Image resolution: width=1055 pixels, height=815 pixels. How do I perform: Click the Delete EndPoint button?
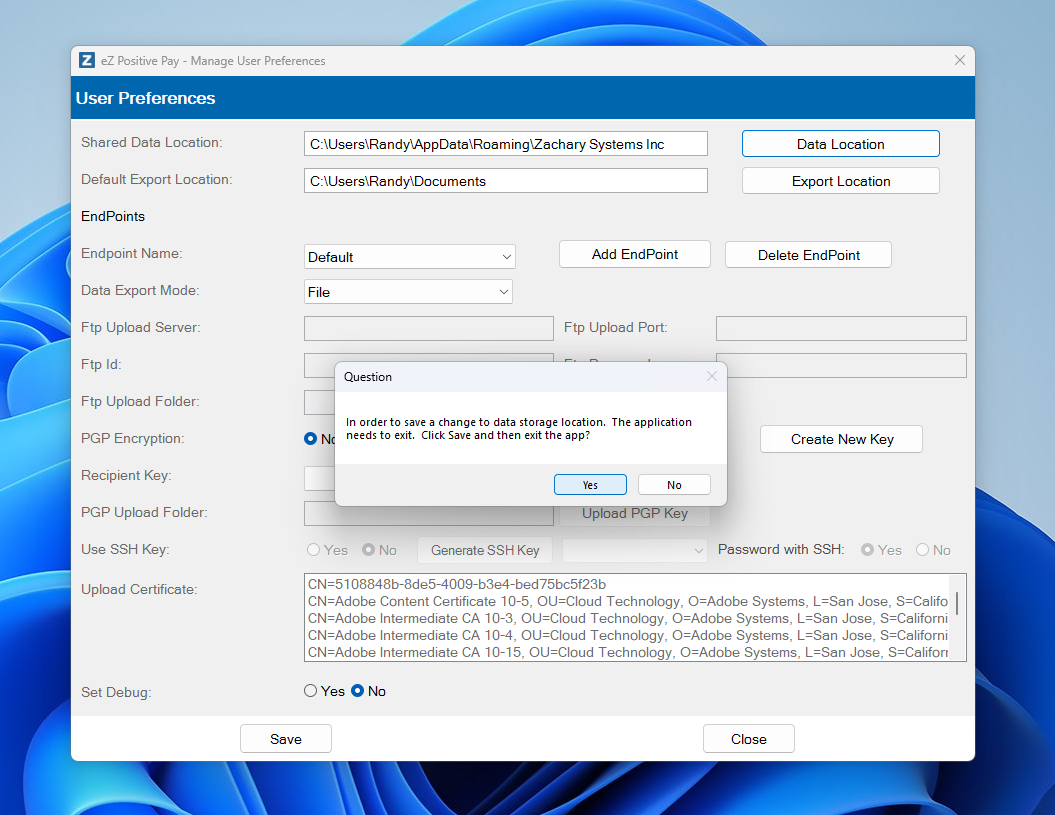coord(808,255)
